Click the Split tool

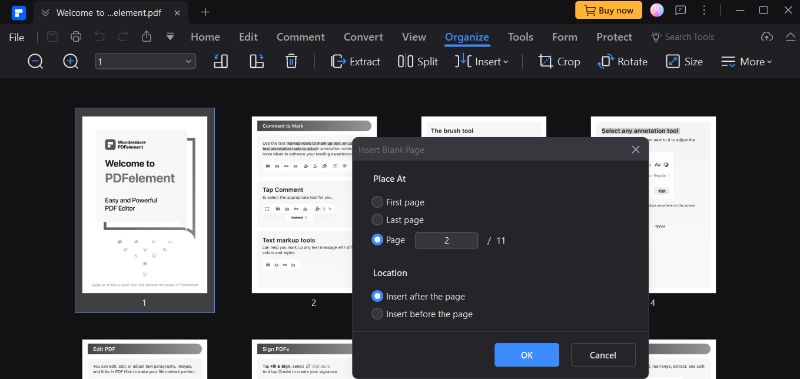pos(418,62)
